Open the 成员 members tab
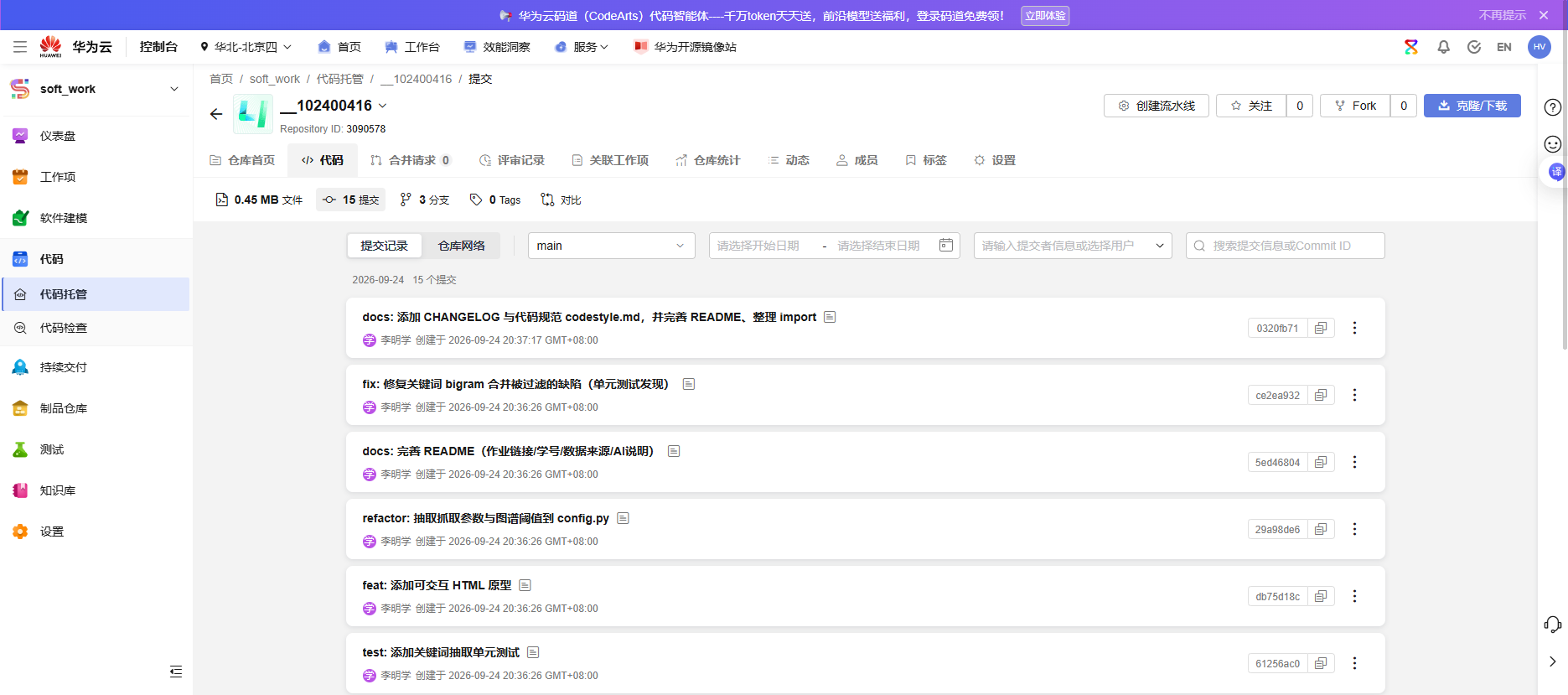The height and width of the screenshot is (695, 1568). tap(856, 160)
